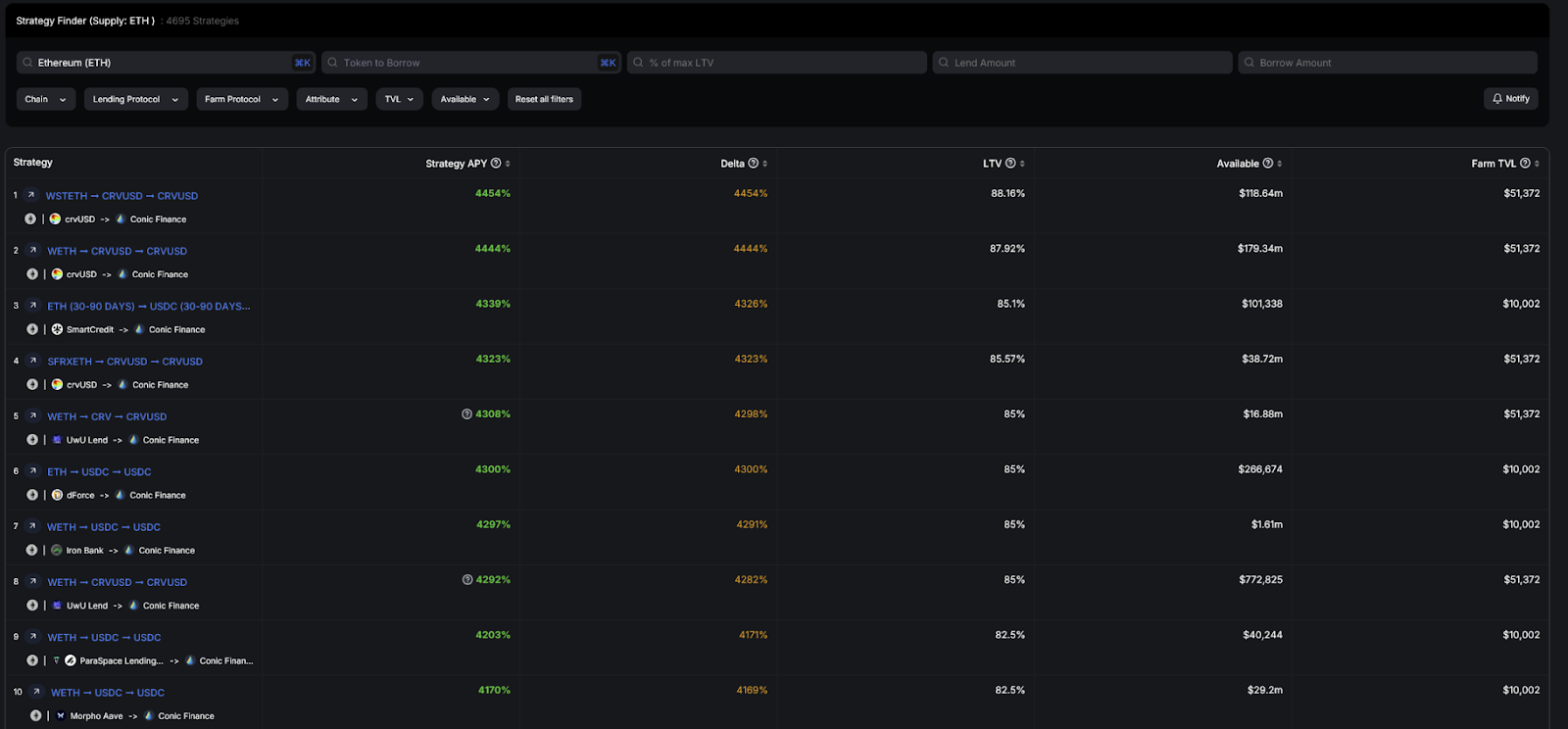Image resolution: width=1568 pixels, height=729 pixels.
Task: Open the TVL filter dropdown
Action: pos(400,99)
